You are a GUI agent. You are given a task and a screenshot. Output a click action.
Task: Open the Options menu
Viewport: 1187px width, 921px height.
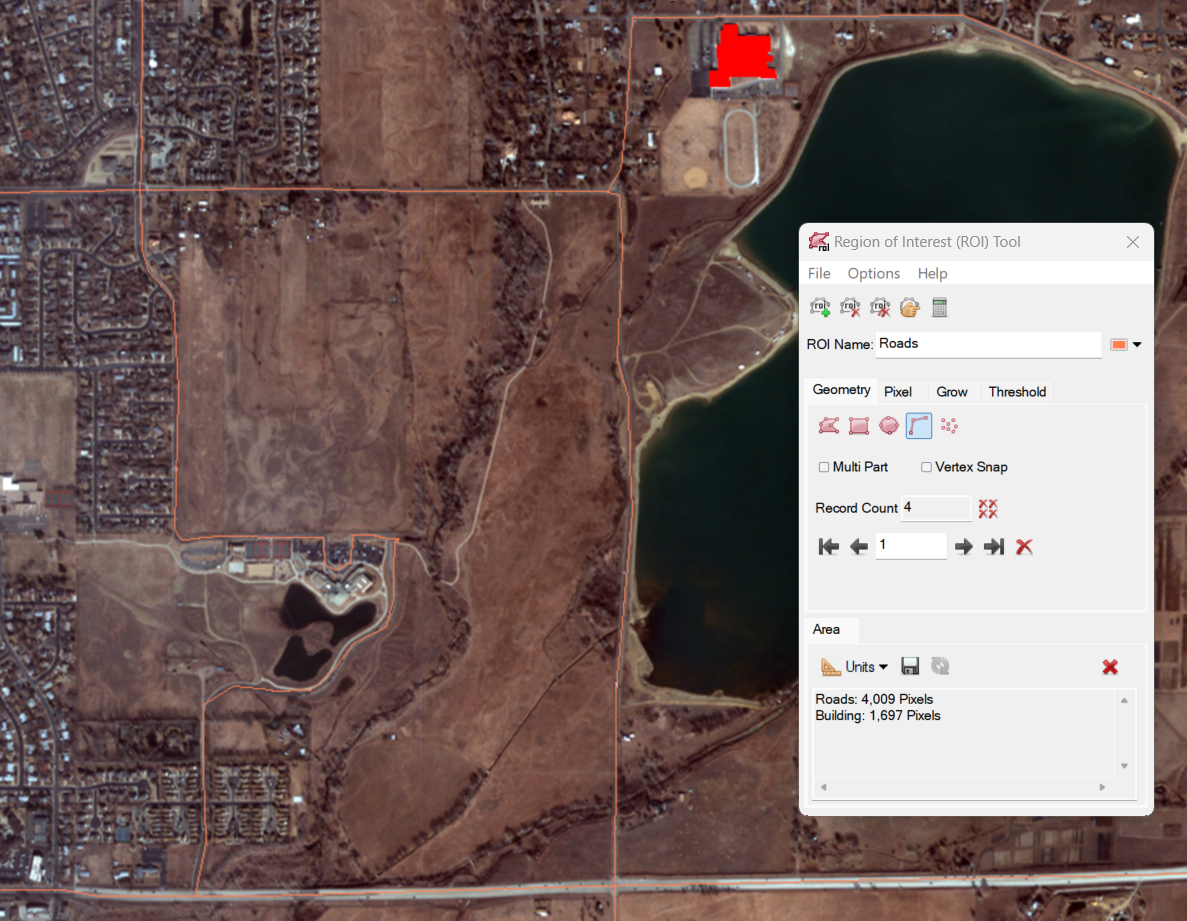[873, 273]
